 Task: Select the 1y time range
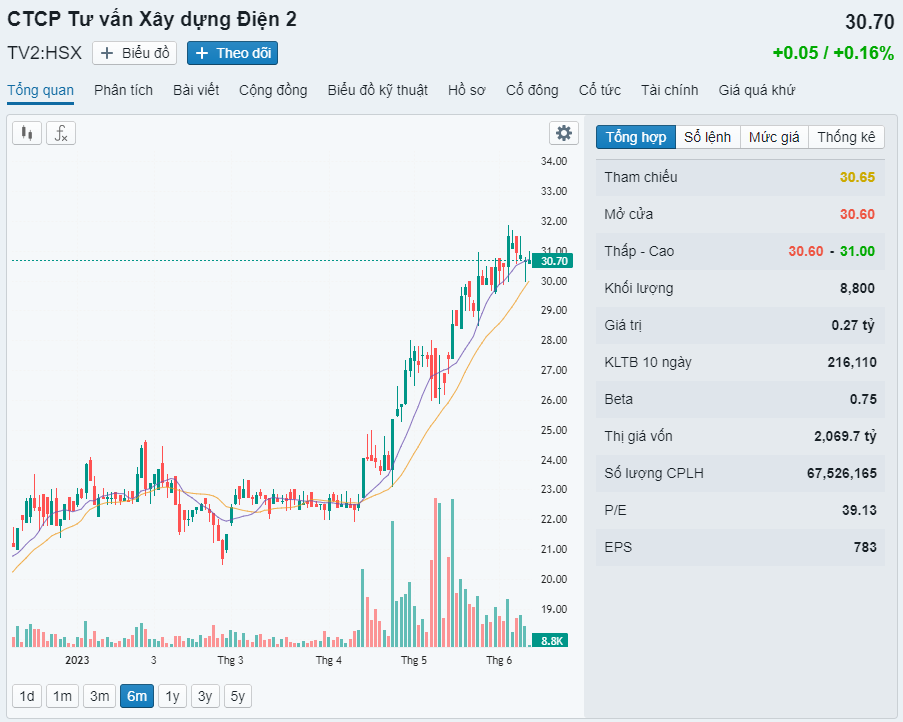pyautogui.click(x=172, y=696)
